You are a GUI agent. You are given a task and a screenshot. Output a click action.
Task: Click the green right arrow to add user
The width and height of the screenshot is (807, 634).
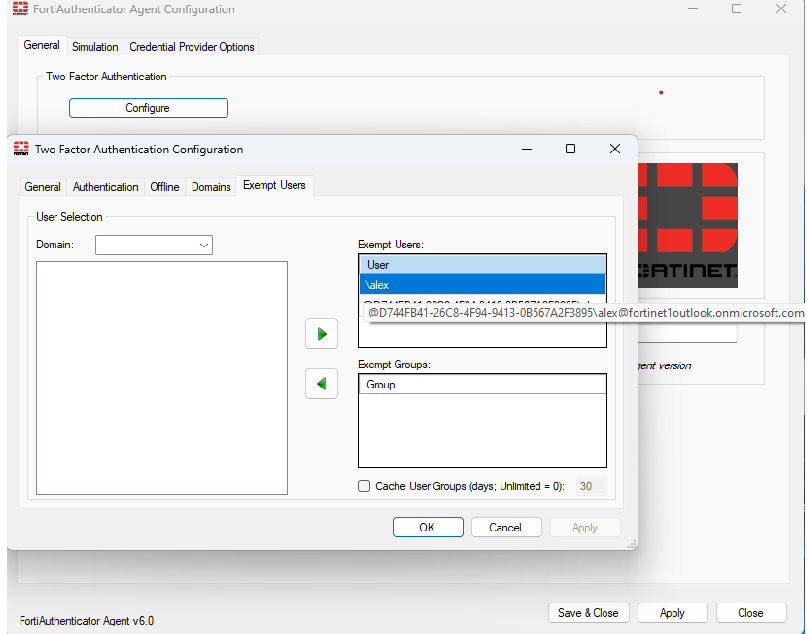321,333
